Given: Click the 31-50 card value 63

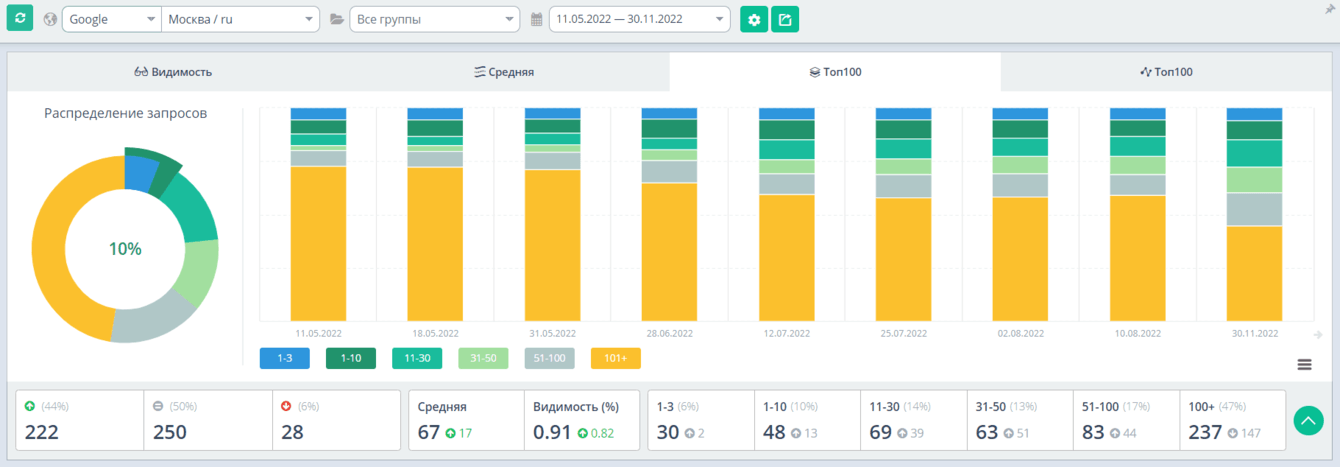Looking at the screenshot, I should click(987, 432).
